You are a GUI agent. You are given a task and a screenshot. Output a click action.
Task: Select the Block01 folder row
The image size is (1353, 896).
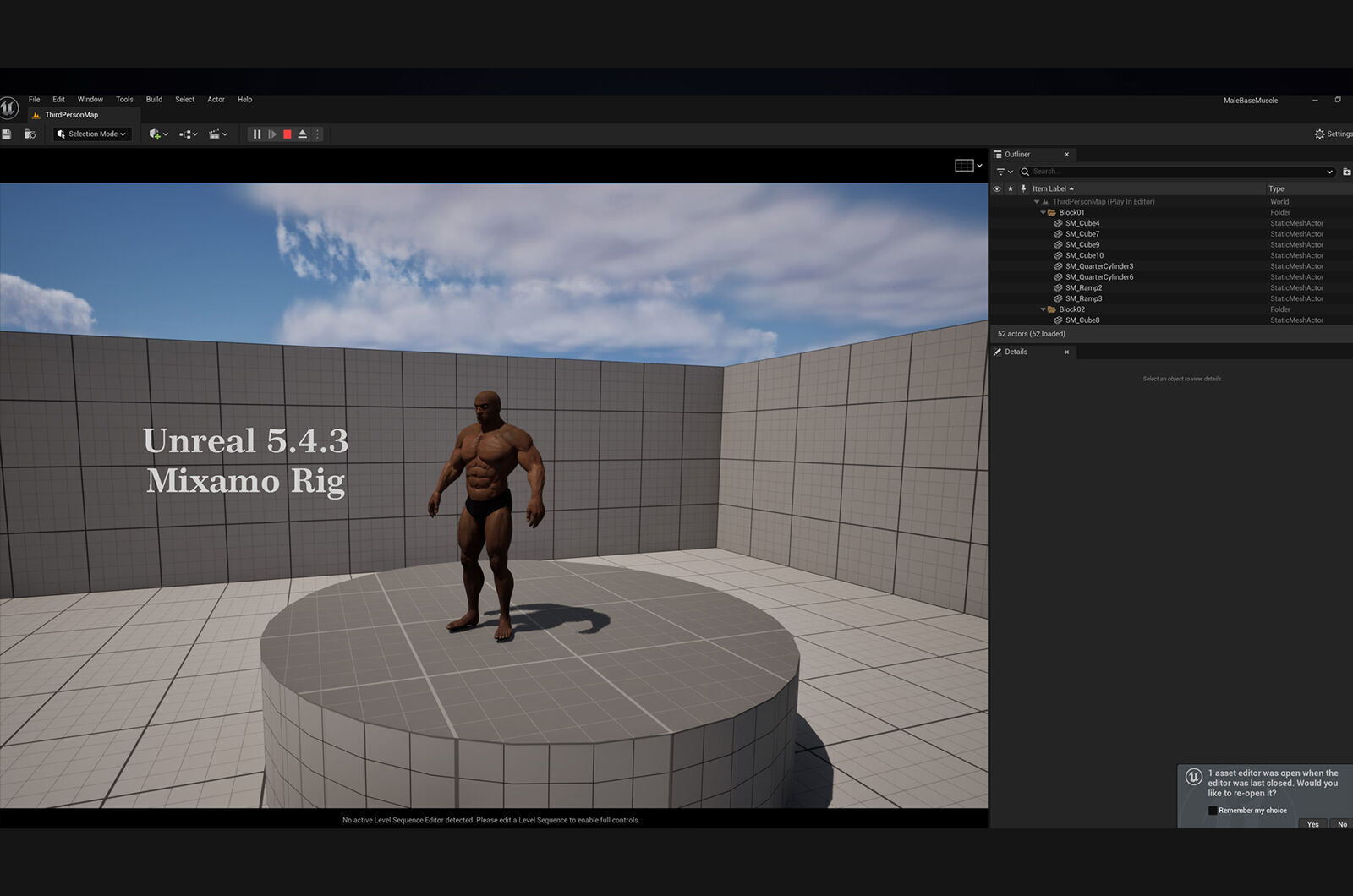[1171, 213]
